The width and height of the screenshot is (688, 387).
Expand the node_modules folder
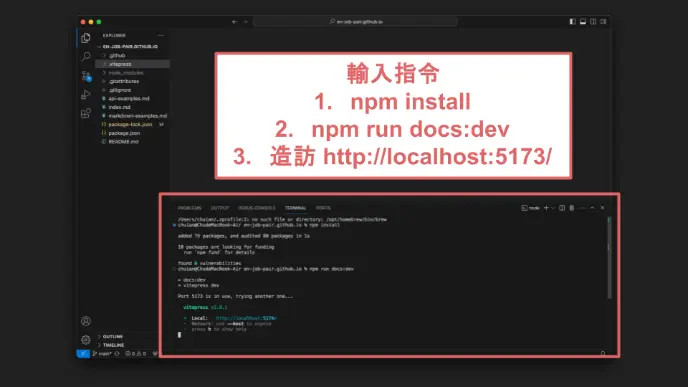point(132,73)
